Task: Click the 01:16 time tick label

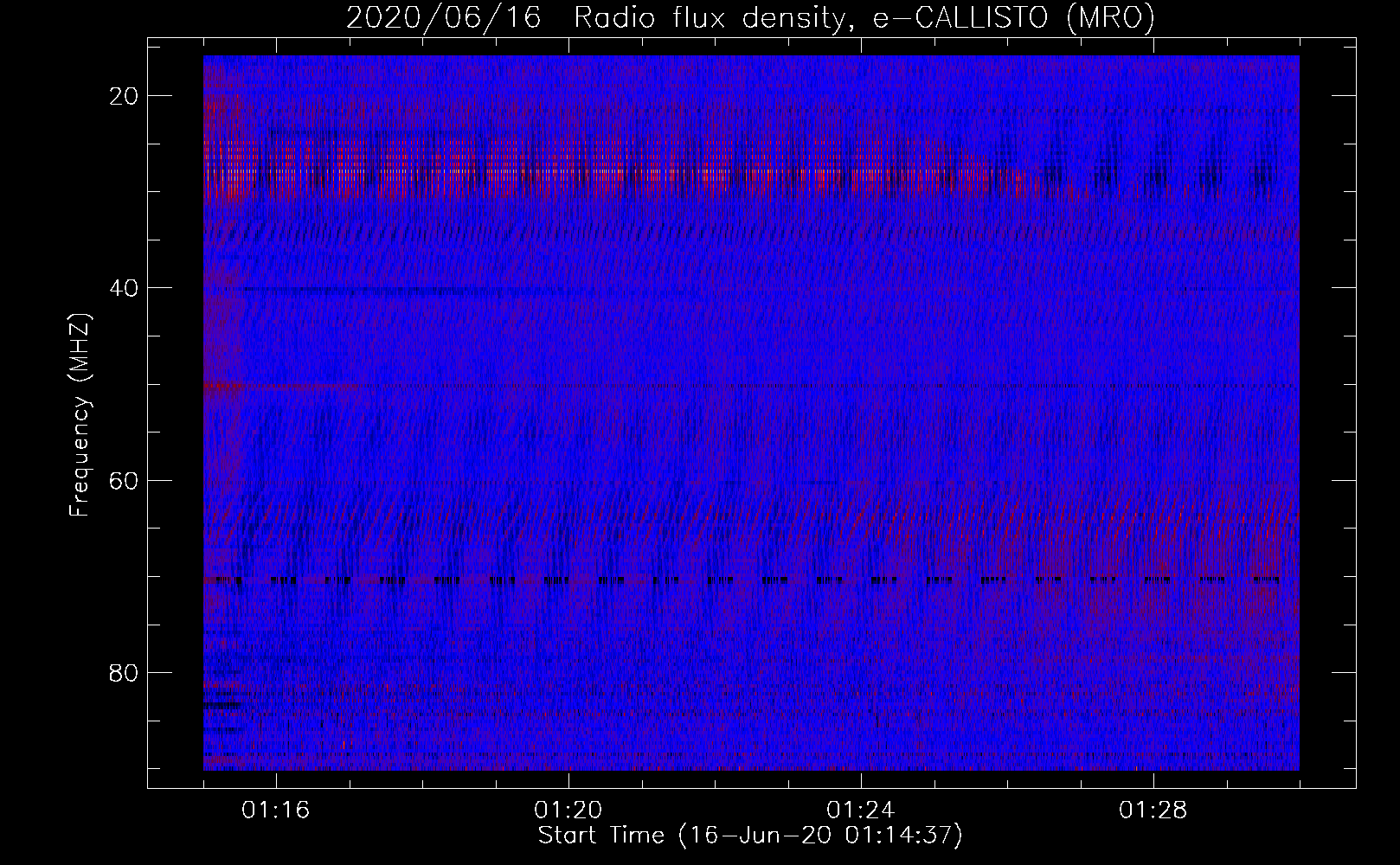Action: [276, 811]
